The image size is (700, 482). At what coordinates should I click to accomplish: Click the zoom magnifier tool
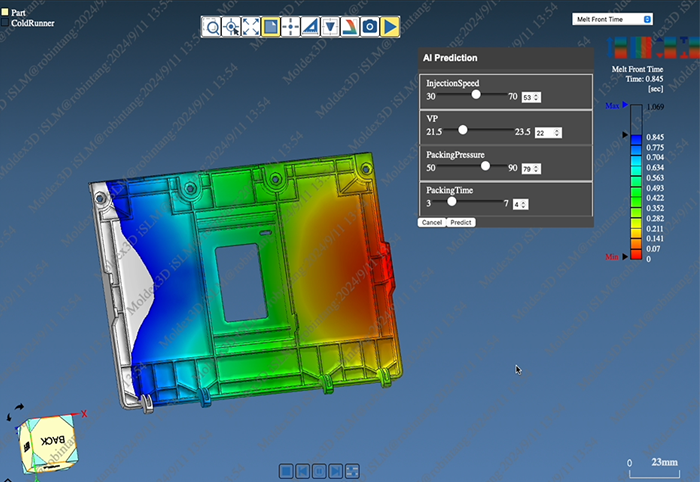coord(213,27)
